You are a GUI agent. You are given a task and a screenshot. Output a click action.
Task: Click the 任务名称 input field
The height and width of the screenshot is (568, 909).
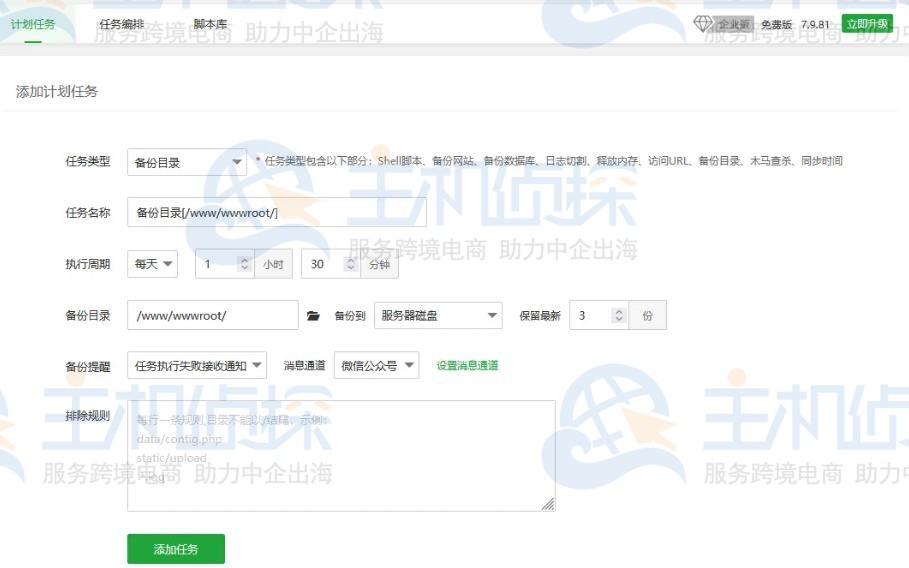277,213
